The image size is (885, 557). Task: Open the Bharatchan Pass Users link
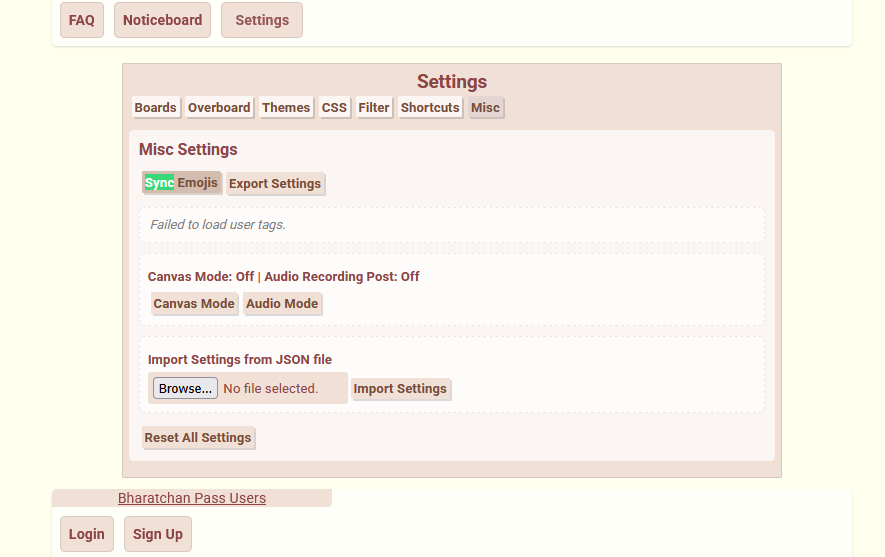[x=192, y=498]
